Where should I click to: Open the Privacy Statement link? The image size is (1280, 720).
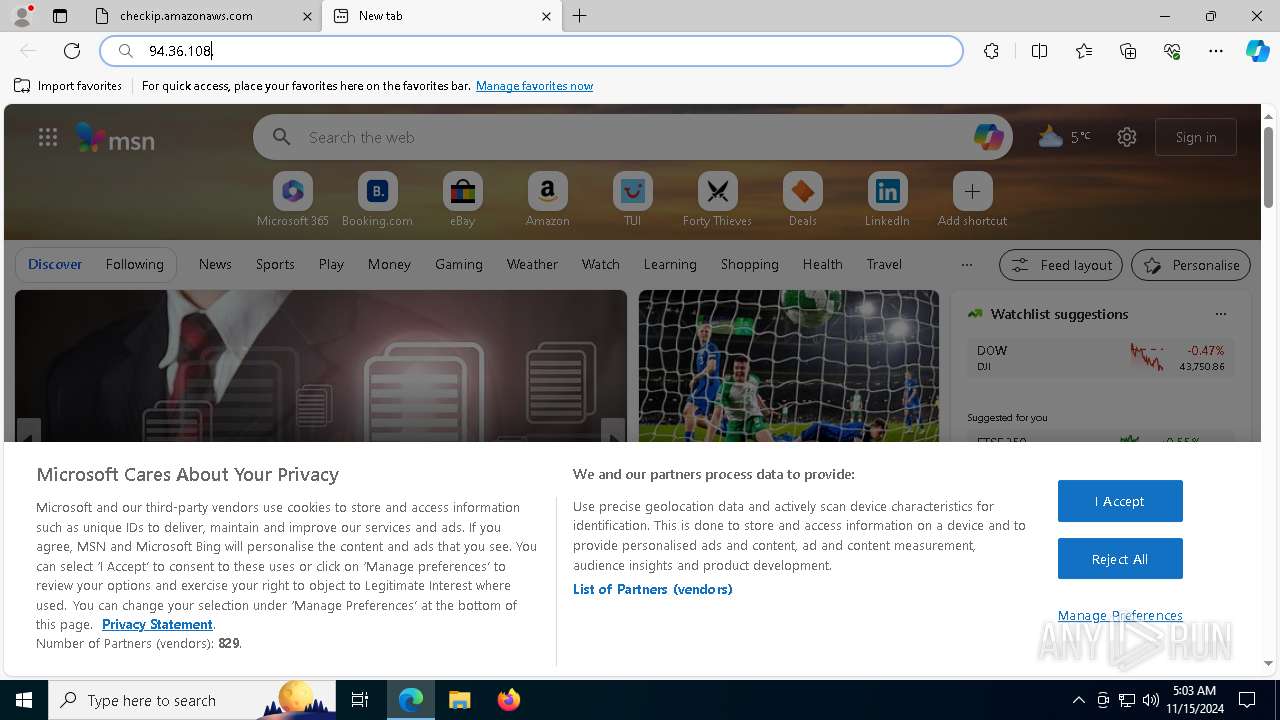tap(157, 624)
